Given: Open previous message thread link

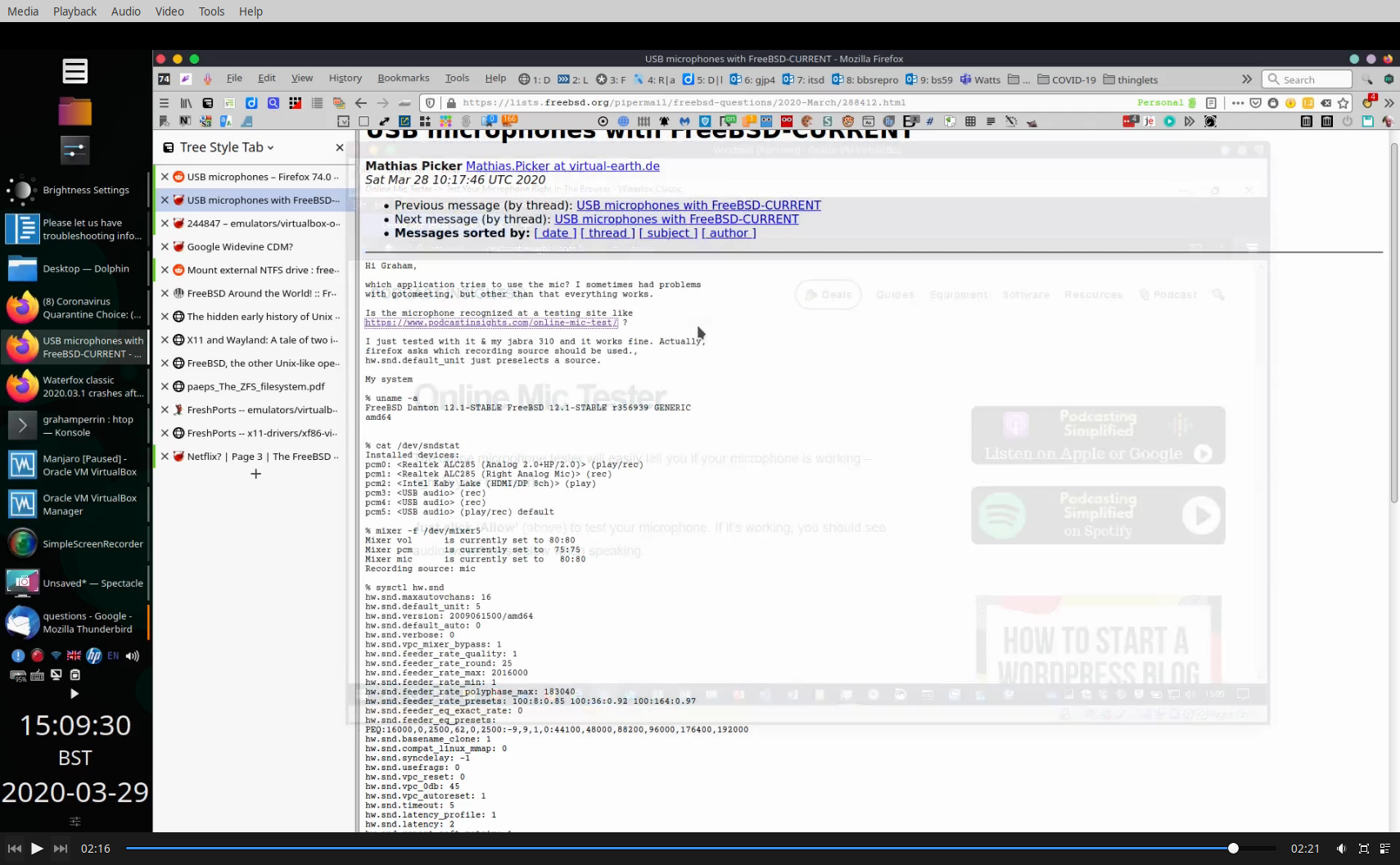Looking at the screenshot, I should 698,205.
